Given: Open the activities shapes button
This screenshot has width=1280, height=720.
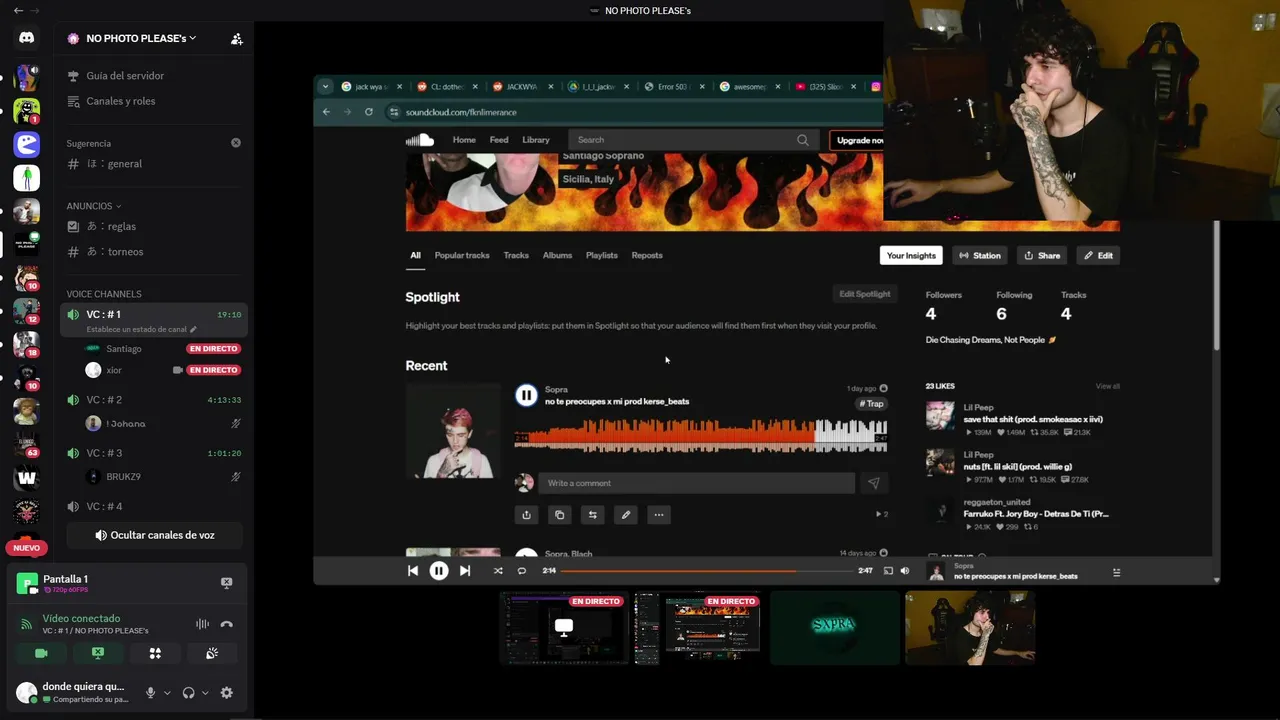Looking at the screenshot, I should [155, 653].
